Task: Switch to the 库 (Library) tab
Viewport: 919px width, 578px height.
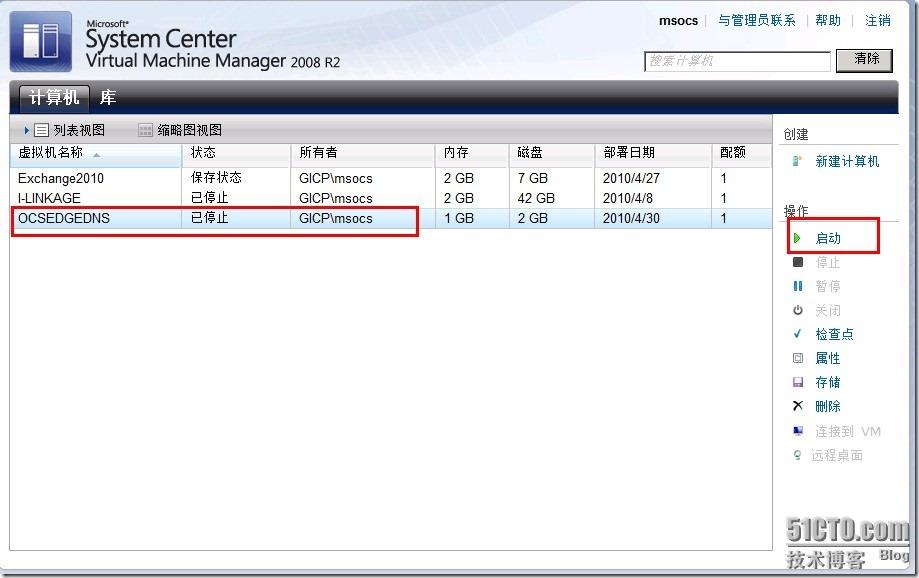Action: (x=108, y=98)
